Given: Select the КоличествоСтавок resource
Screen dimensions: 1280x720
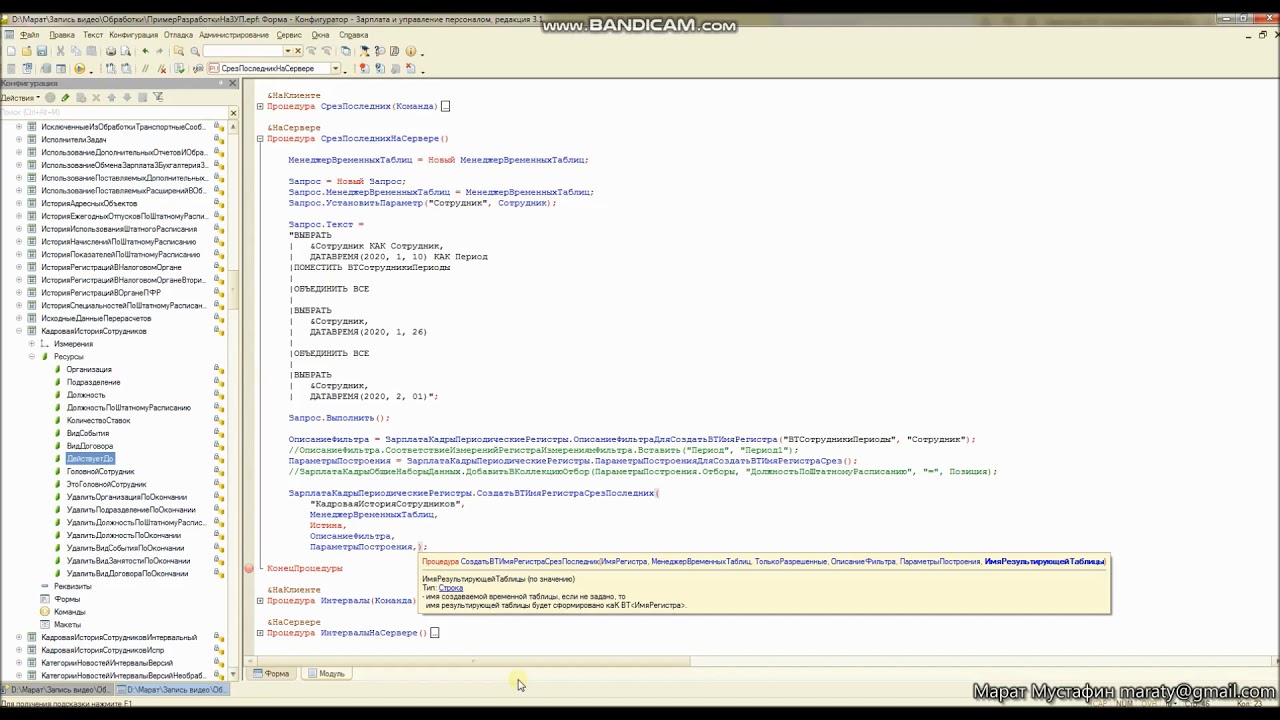Looking at the screenshot, I should pos(98,420).
